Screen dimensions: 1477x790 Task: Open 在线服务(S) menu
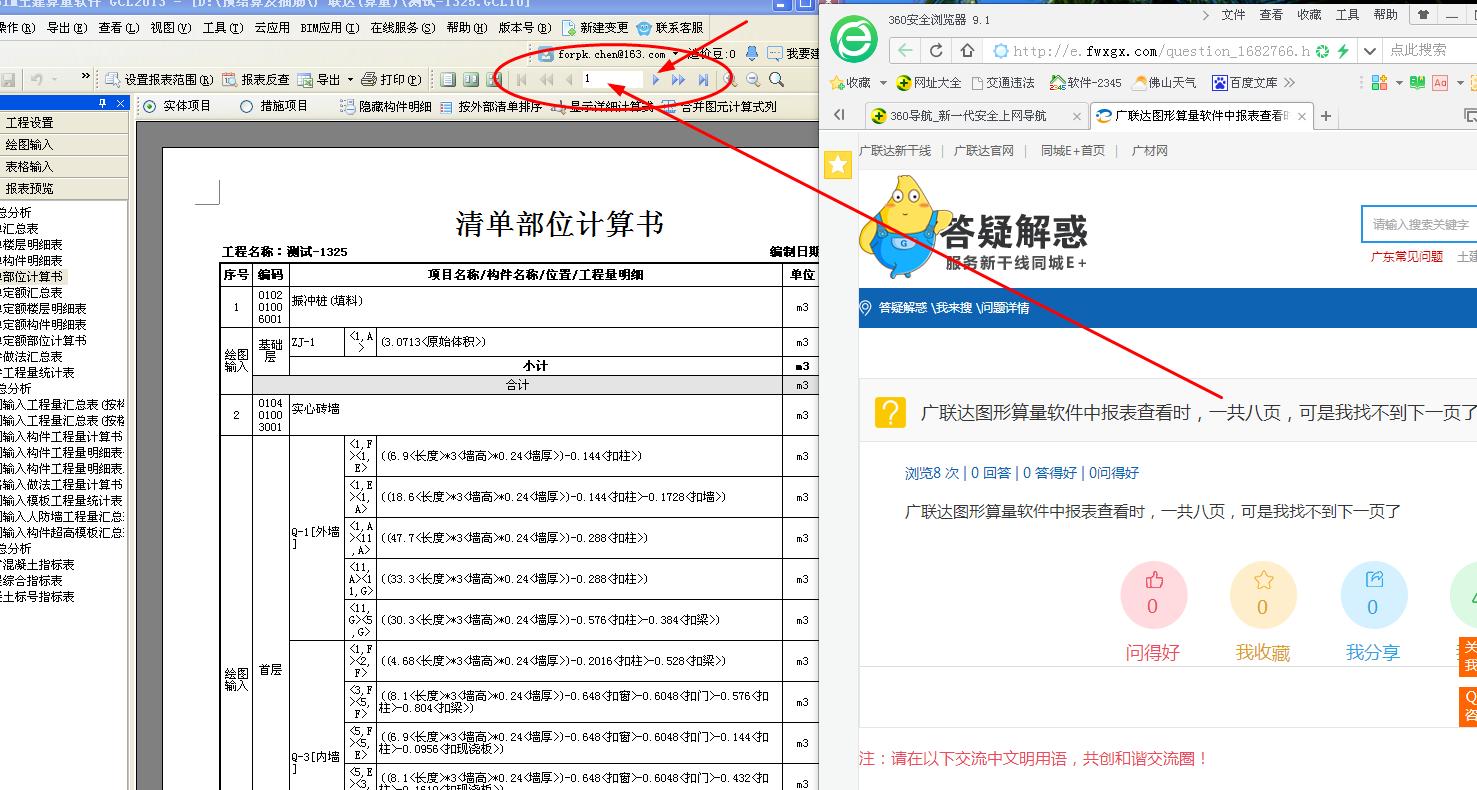coord(403,28)
